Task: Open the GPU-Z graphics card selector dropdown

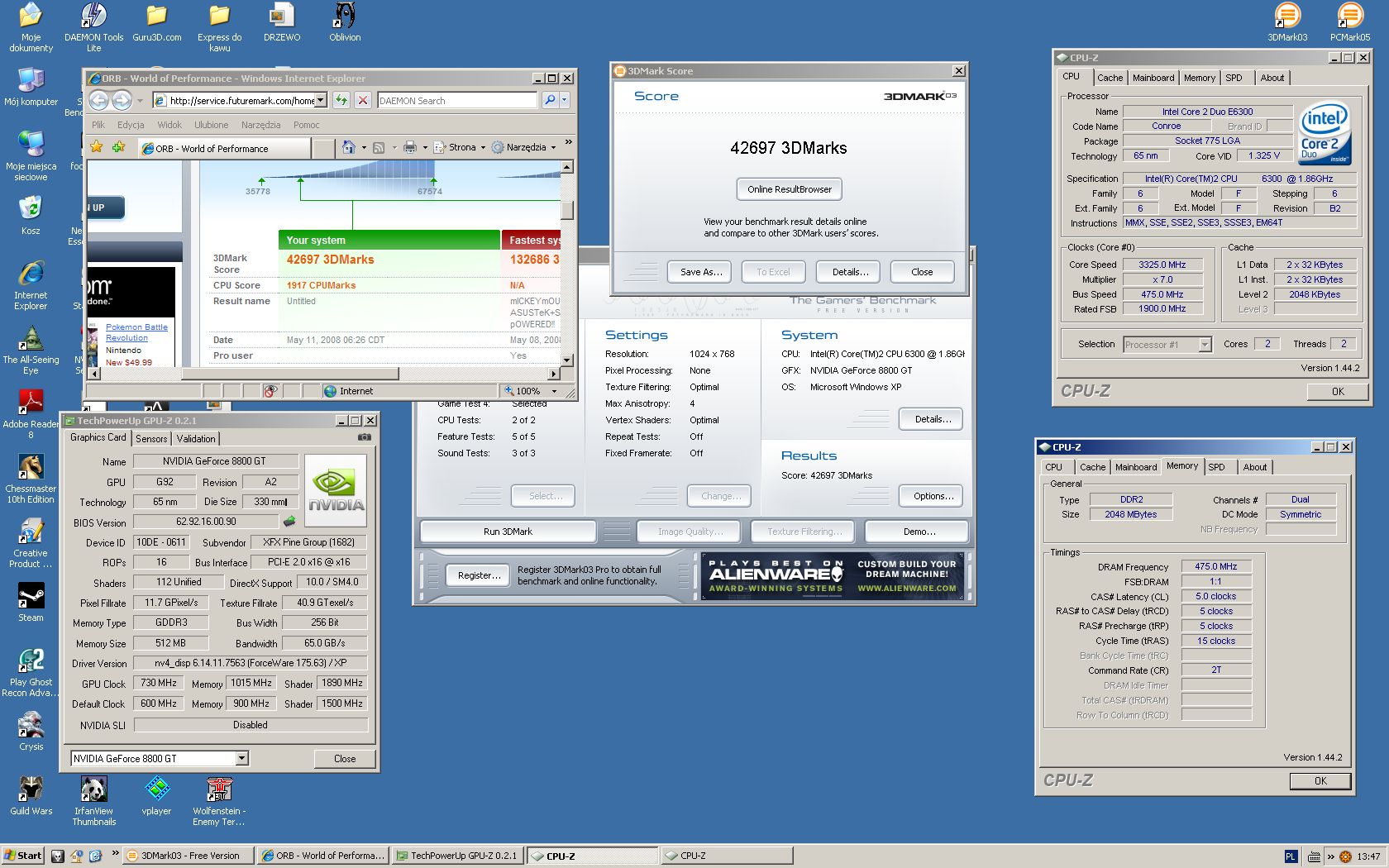Action: pos(241,758)
